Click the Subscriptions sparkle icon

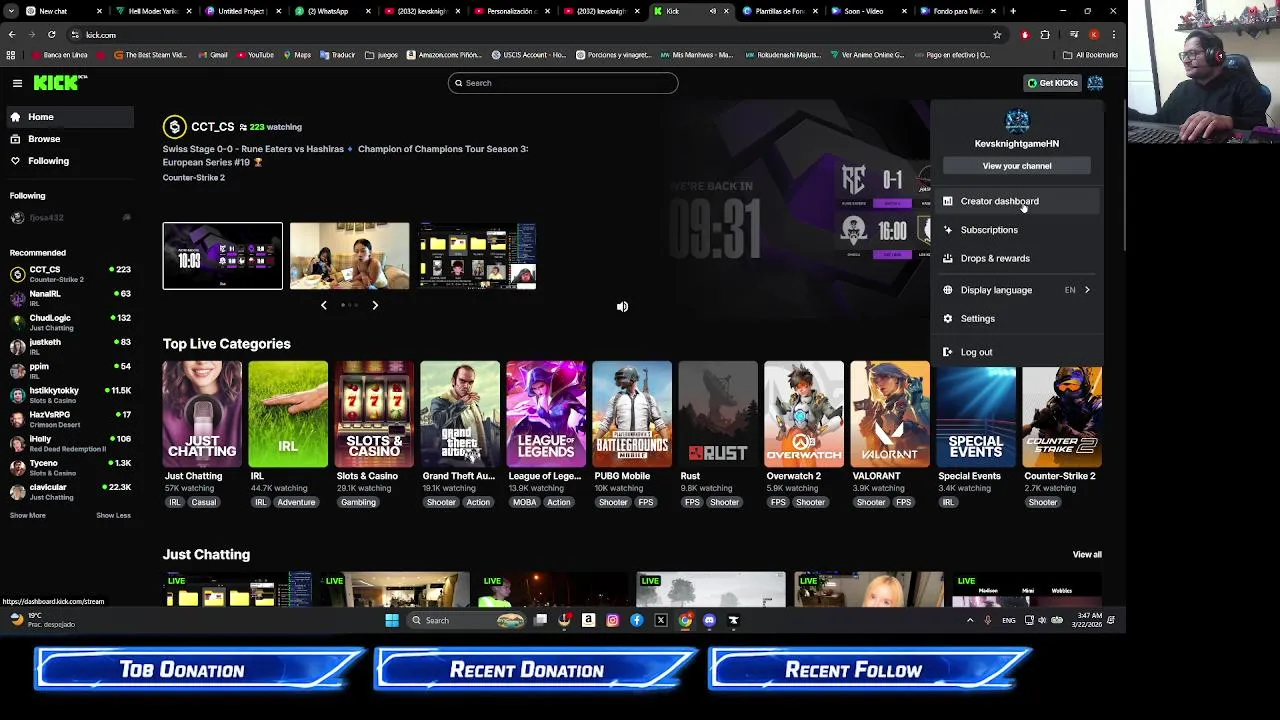click(x=948, y=230)
